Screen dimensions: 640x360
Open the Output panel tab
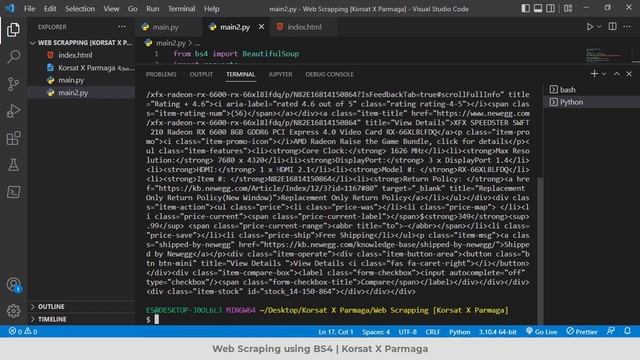(x=201, y=74)
